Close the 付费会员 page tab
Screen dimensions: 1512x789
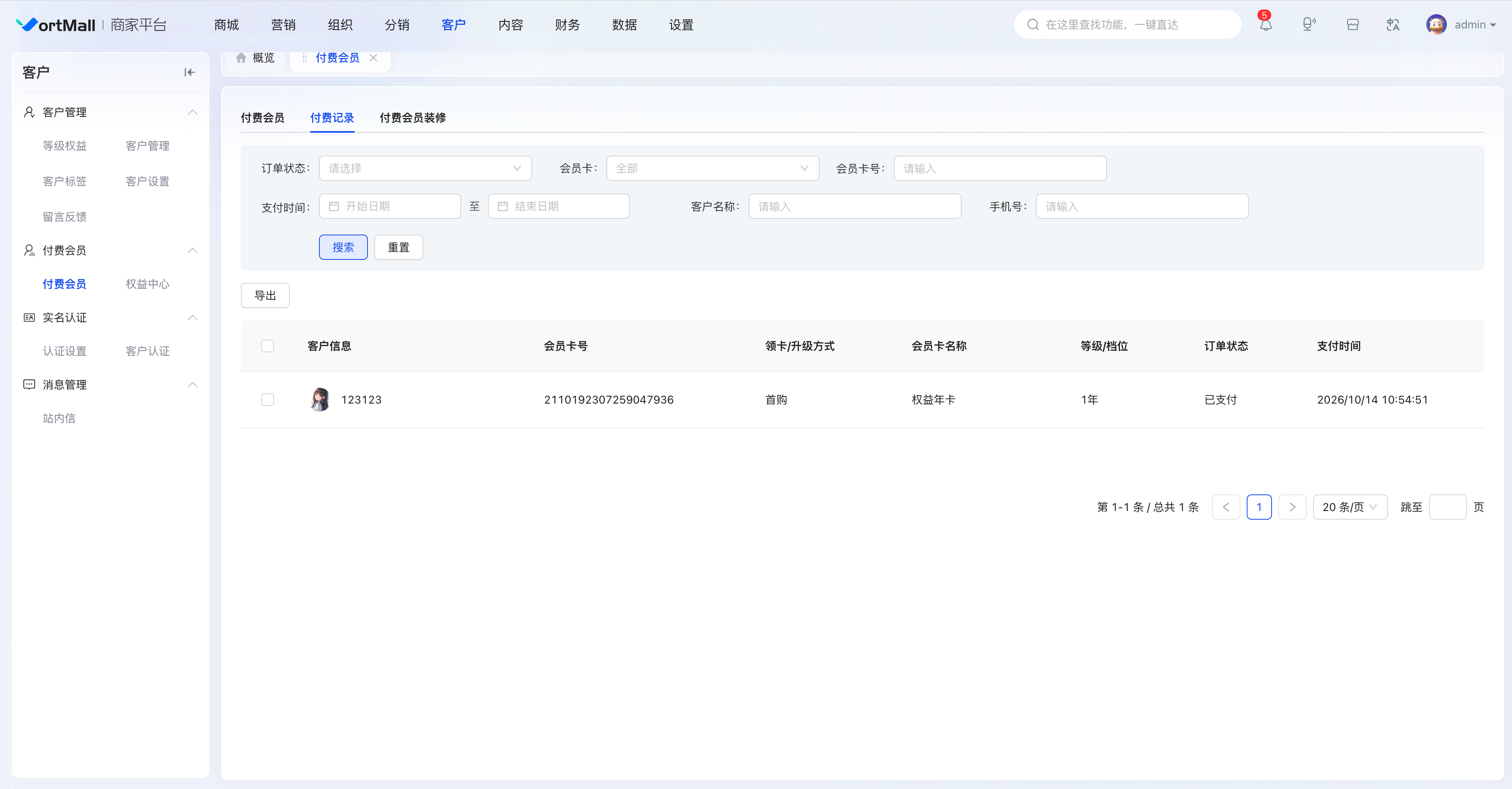(373, 58)
